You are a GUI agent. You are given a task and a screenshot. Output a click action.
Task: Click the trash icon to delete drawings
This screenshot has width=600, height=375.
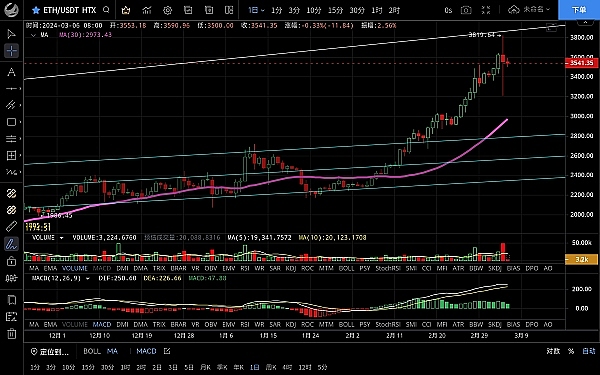11,333
